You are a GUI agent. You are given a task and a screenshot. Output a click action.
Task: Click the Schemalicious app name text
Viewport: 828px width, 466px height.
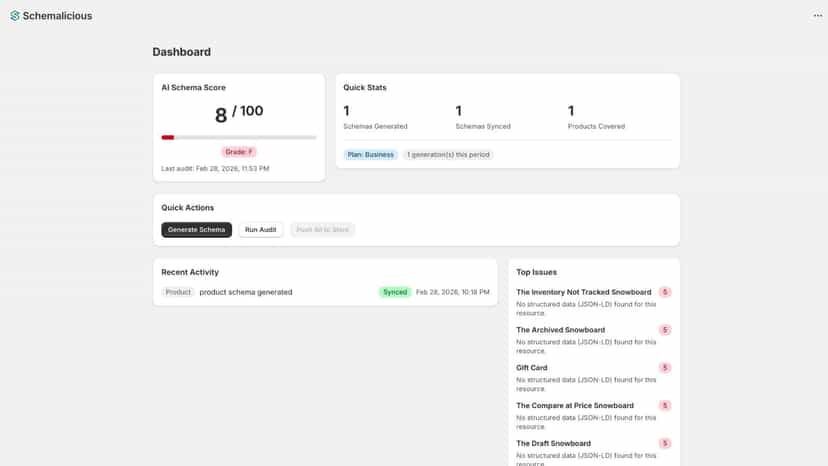pos(57,16)
